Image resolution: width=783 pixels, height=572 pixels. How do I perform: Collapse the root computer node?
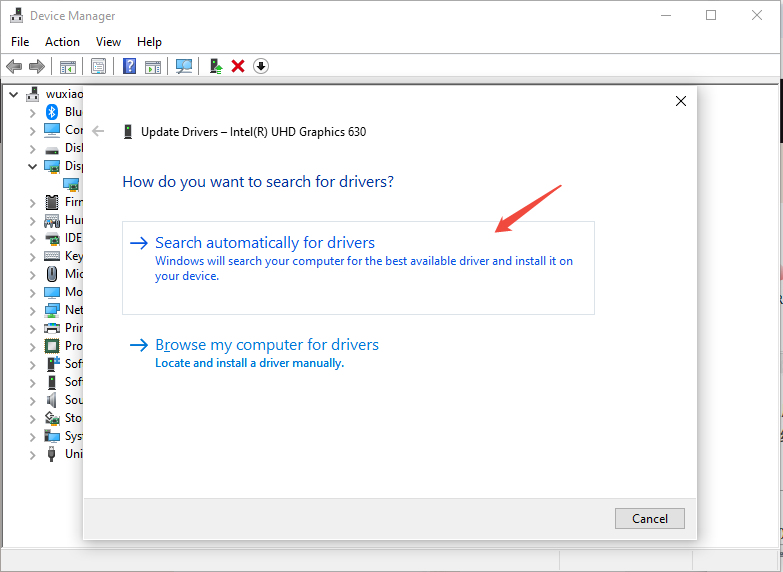tap(13, 94)
